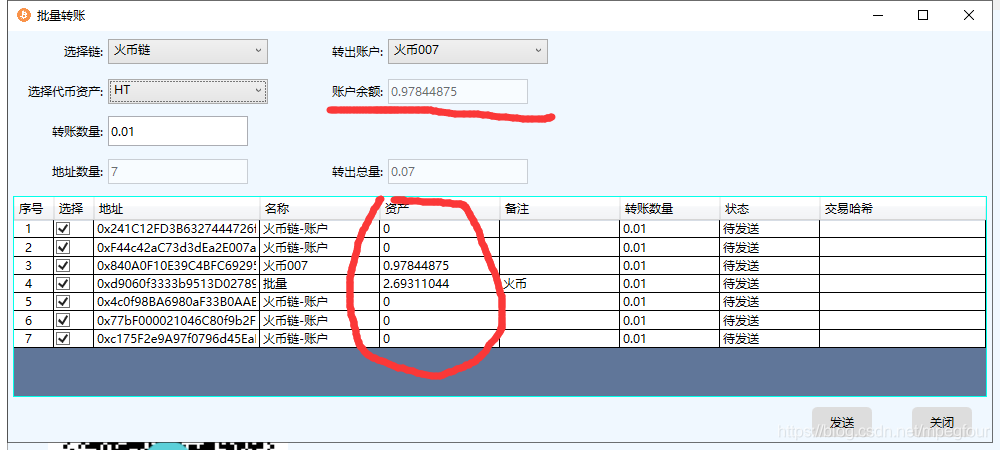The height and width of the screenshot is (450, 1000).
Task: Select address cell 0xd9060f3333b9513D0278
Action: pyautogui.click(x=177, y=284)
